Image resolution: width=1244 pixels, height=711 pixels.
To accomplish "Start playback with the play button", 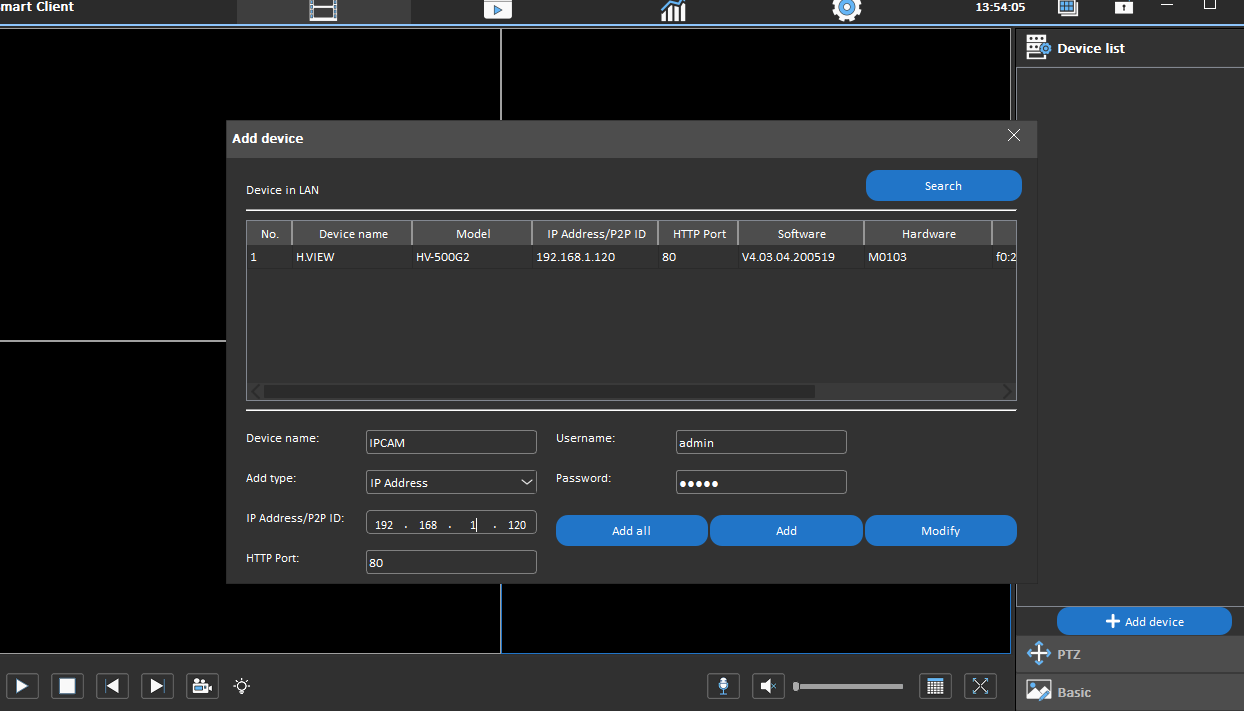I will click(22, 686).
